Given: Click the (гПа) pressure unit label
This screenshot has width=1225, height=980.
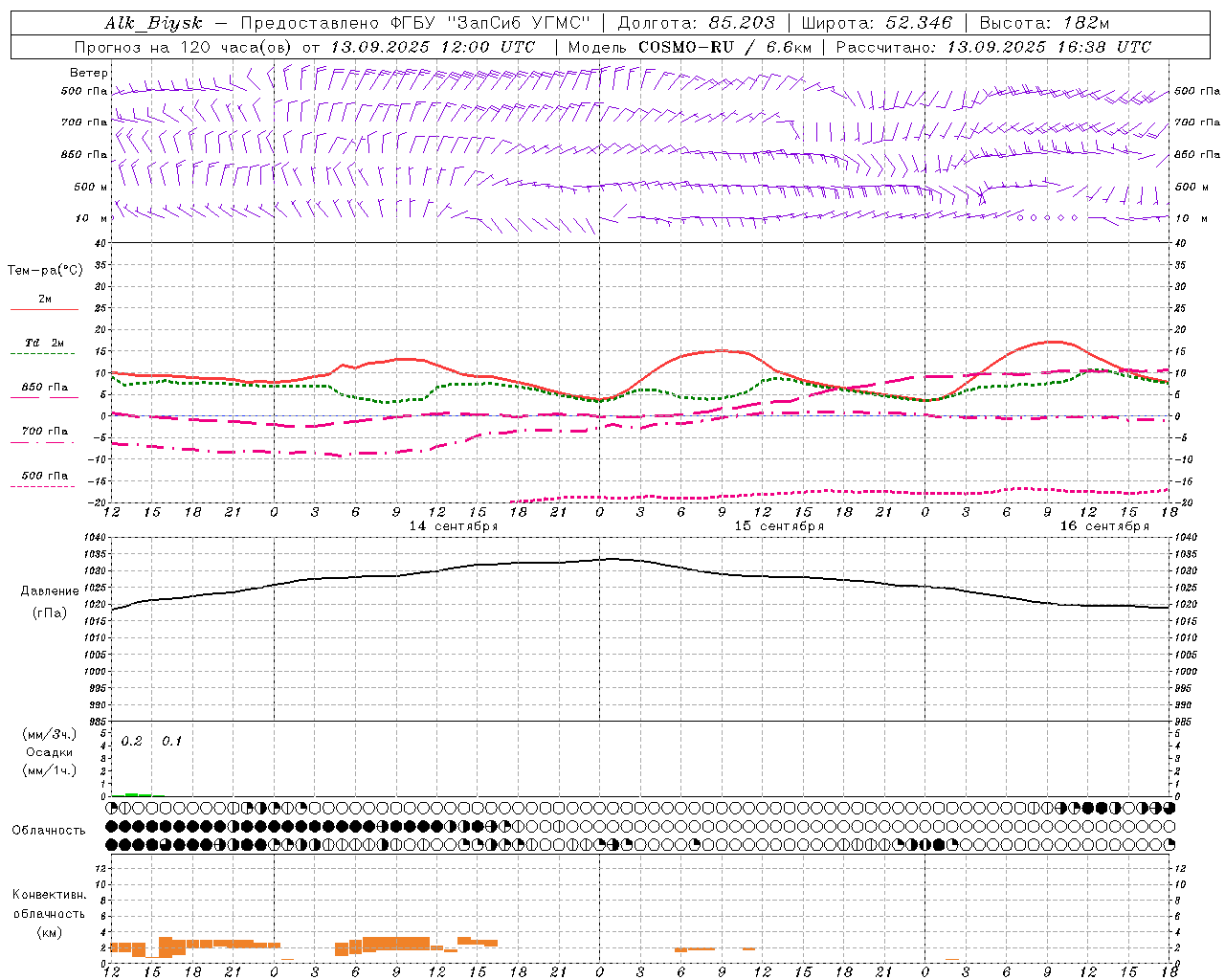Looking at the screenshot, I should click(x=50, y=613).
